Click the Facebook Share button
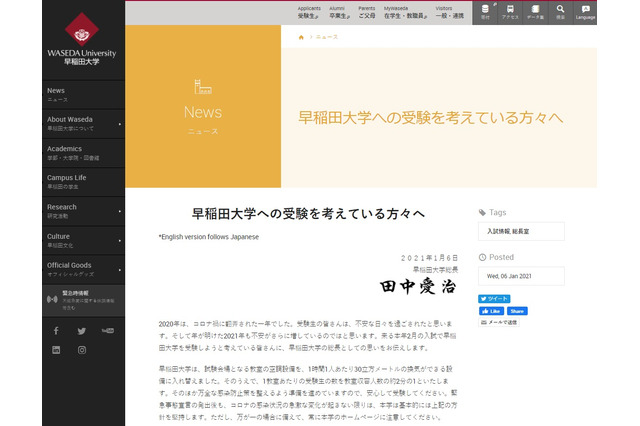This screenshot has height=426, width=640. tap(517, 311)
